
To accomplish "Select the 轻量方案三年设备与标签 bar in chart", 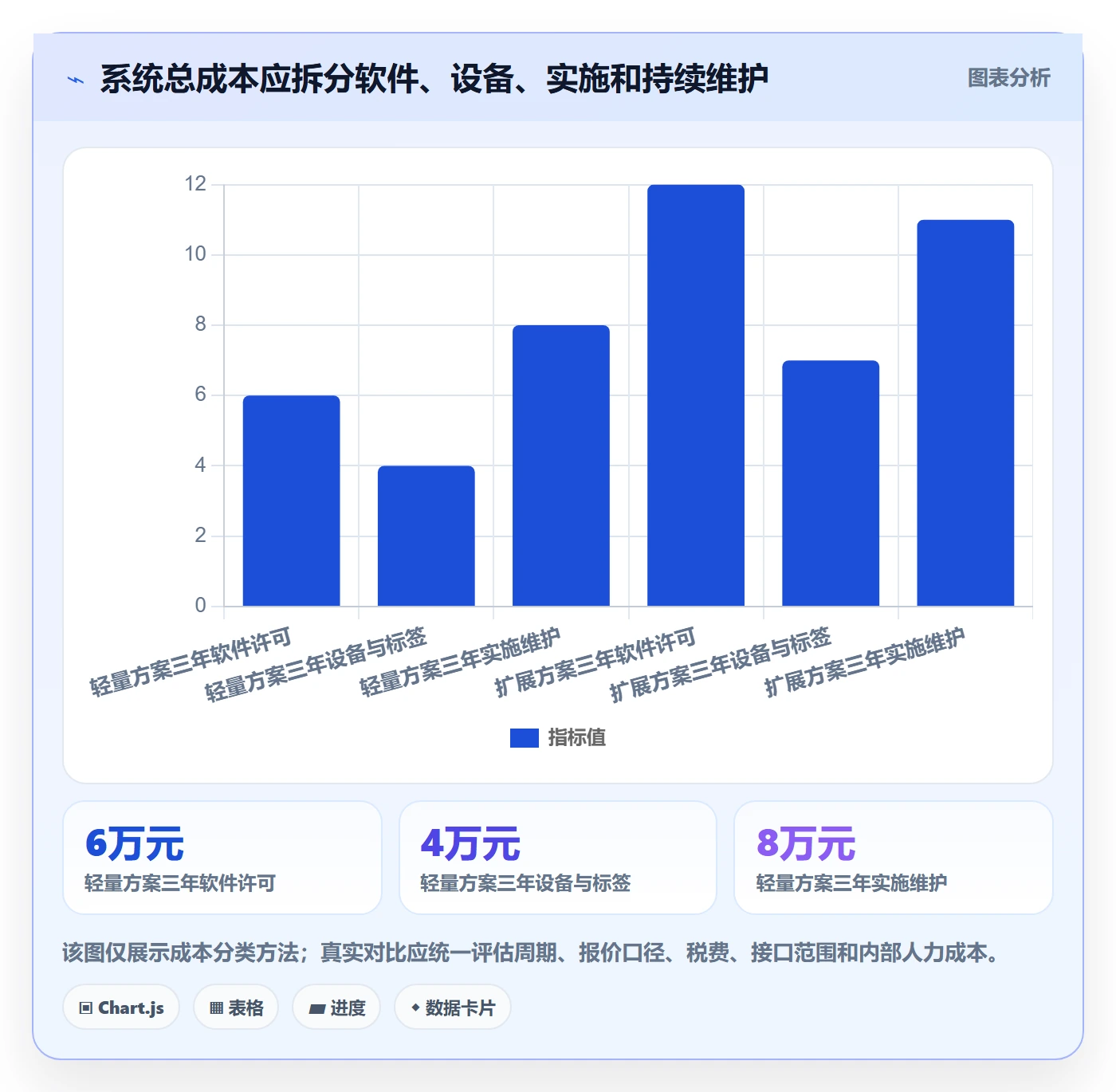I will pos(426,536).
